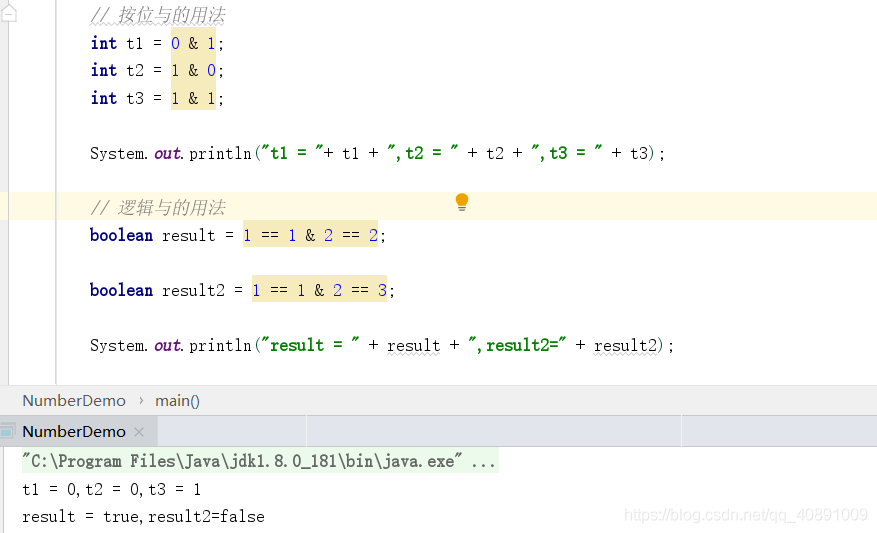Screen dimensions: 877x533
Task: Collapse the code block fold marker
Action: click(x=8, y=14)
